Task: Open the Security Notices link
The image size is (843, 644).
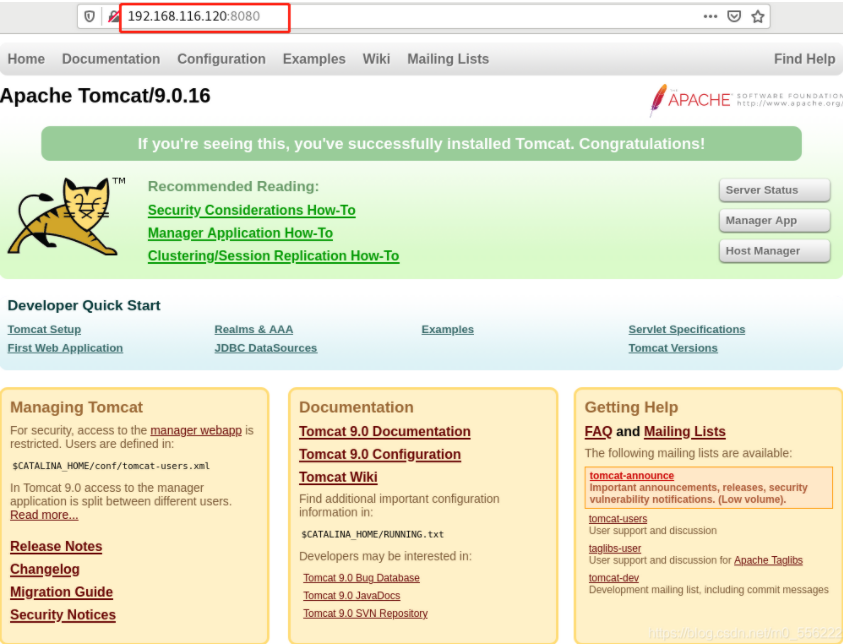Action: click(x=63, y=614)
